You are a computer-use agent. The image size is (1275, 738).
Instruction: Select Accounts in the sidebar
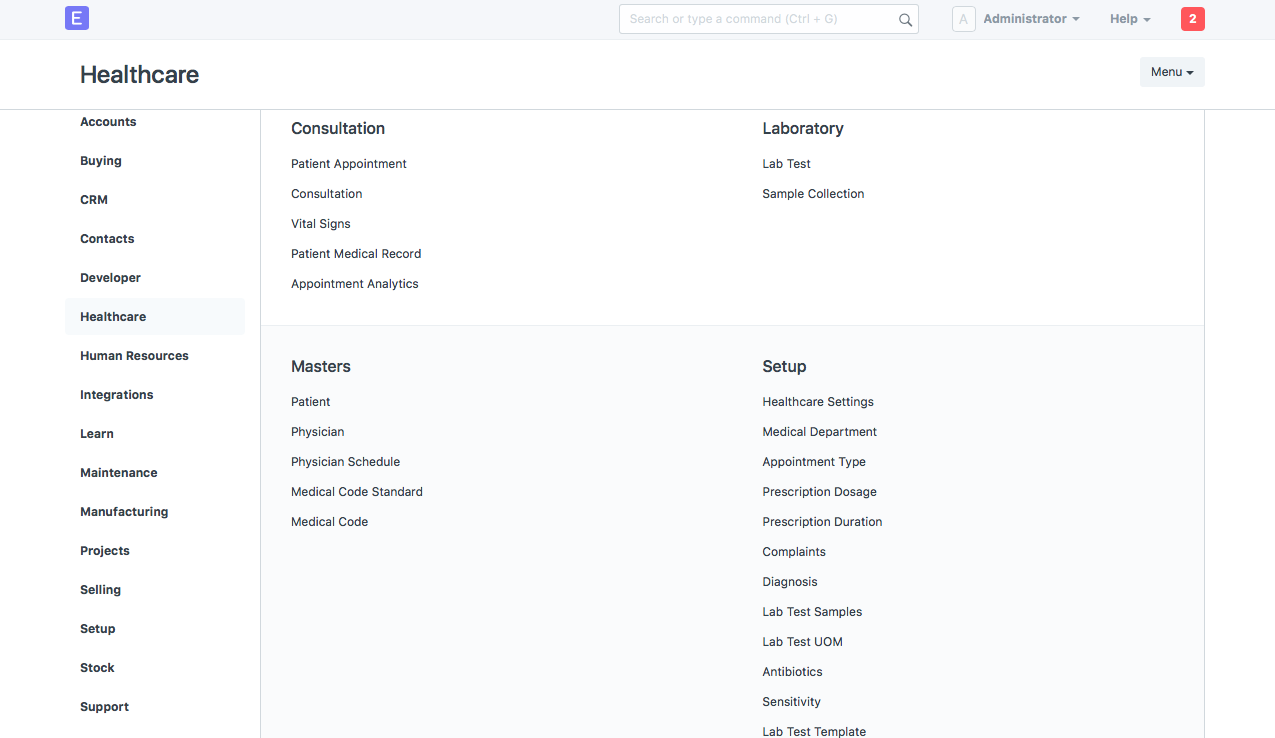[x=108, y=122]
